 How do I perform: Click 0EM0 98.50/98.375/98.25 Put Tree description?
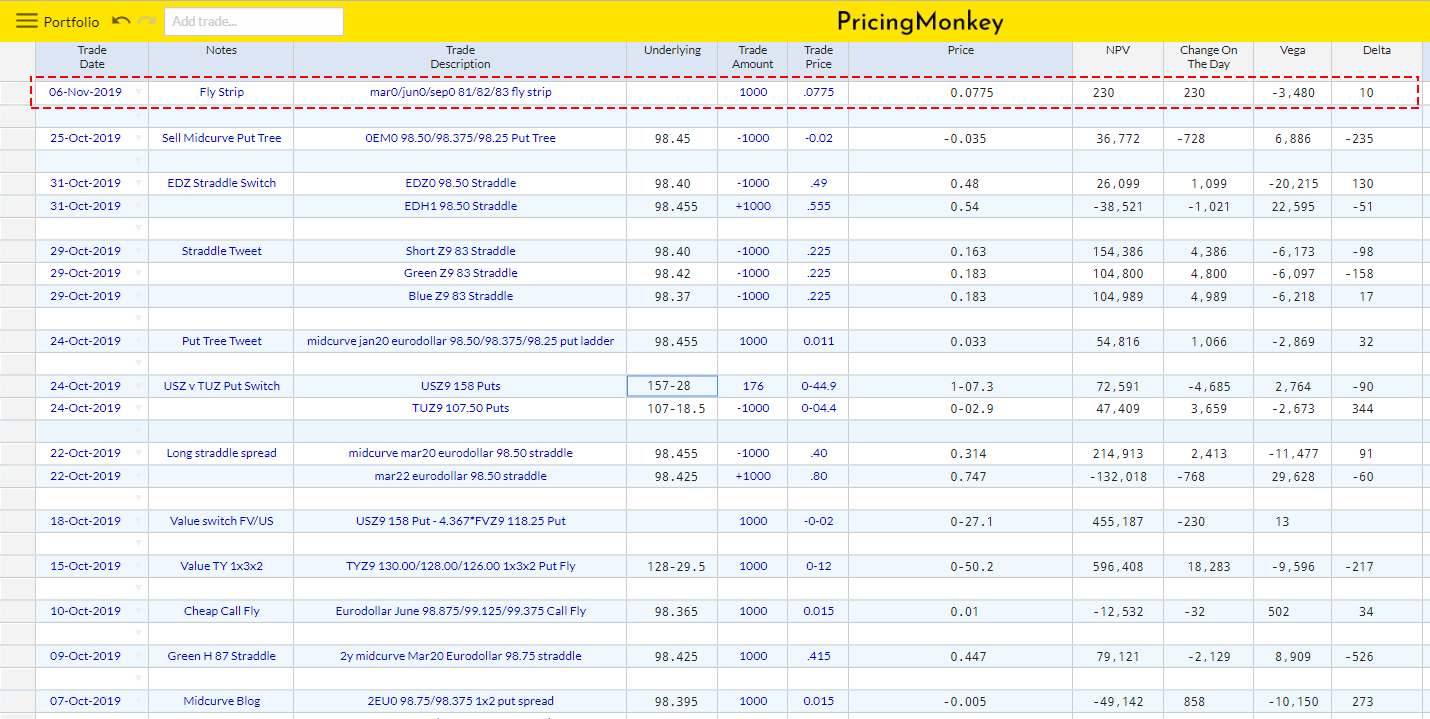460,138
